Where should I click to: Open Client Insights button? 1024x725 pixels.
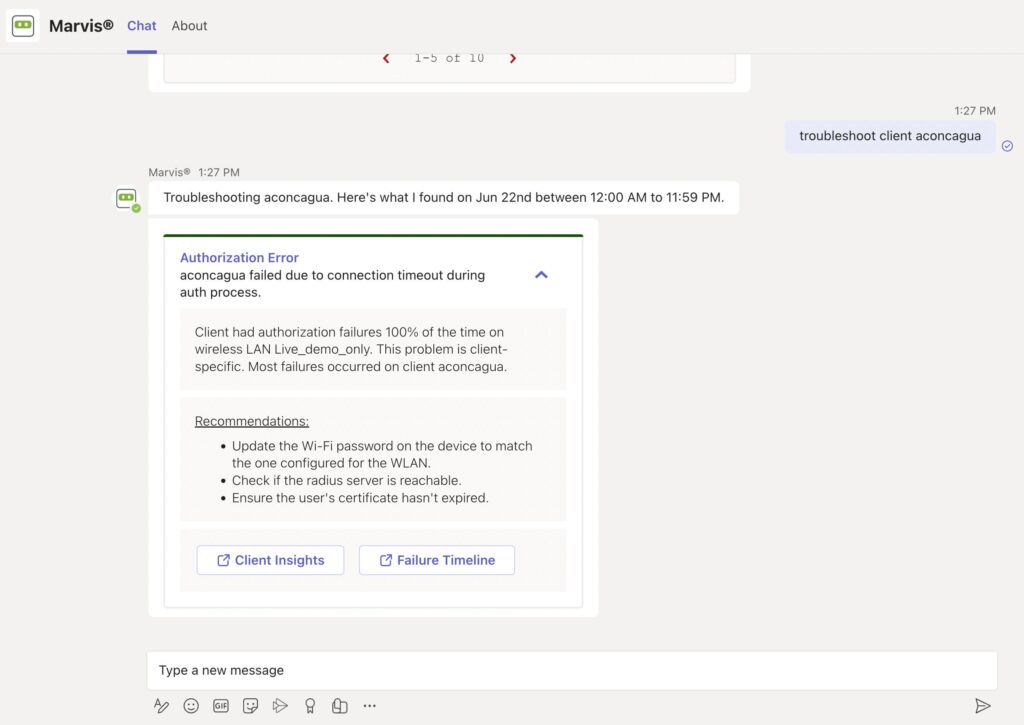click(270, 560)
